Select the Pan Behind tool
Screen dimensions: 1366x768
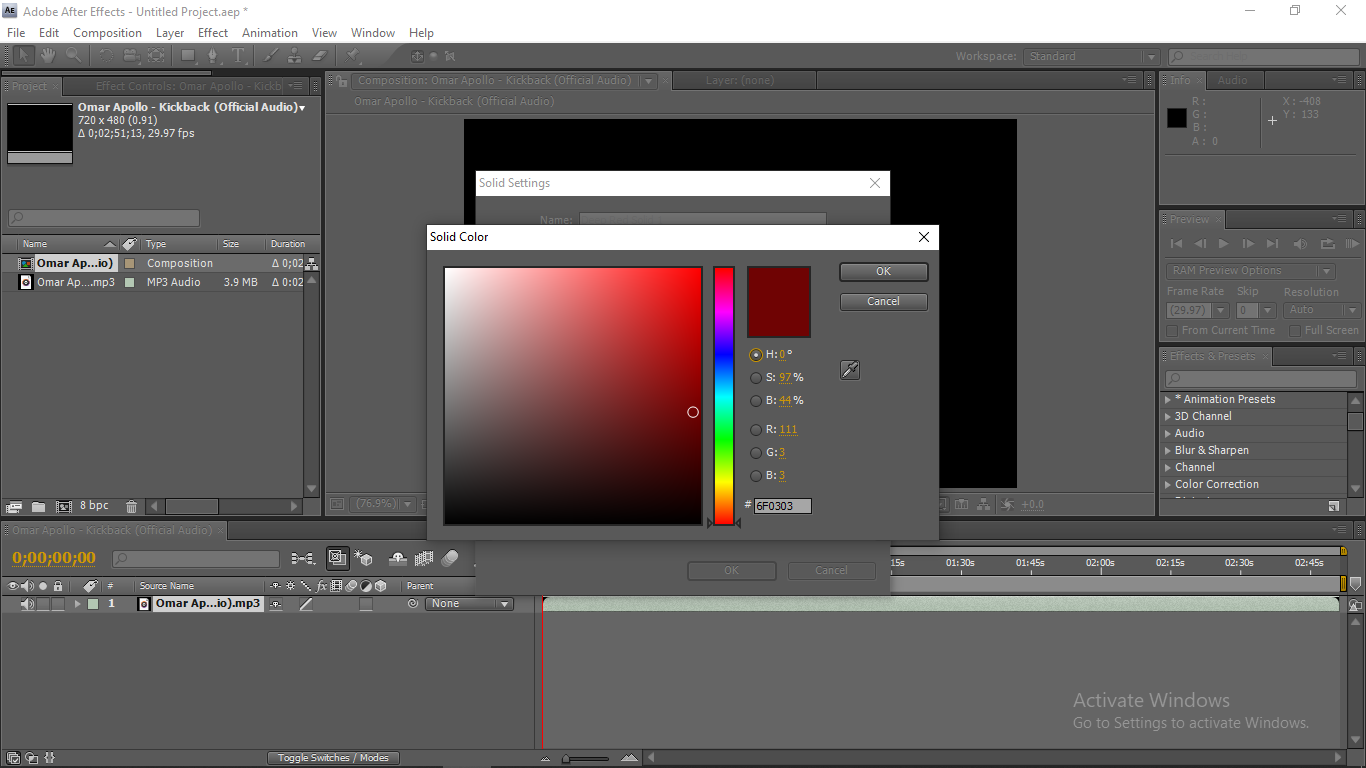point(157,56)
